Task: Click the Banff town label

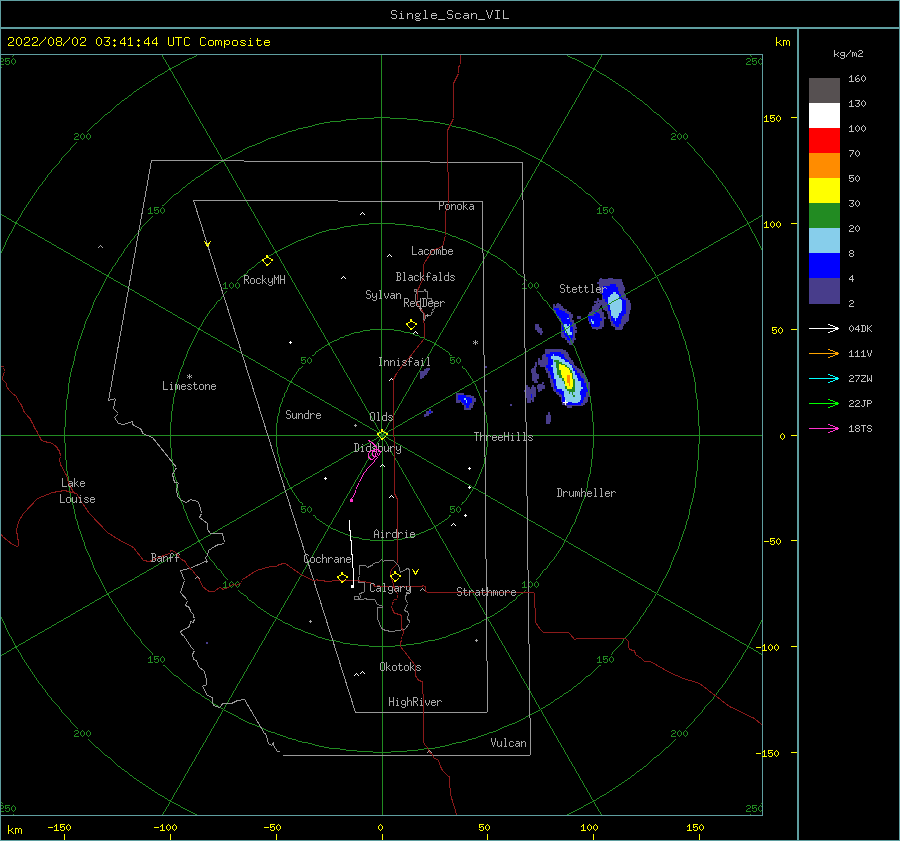Action: point(165,557)
